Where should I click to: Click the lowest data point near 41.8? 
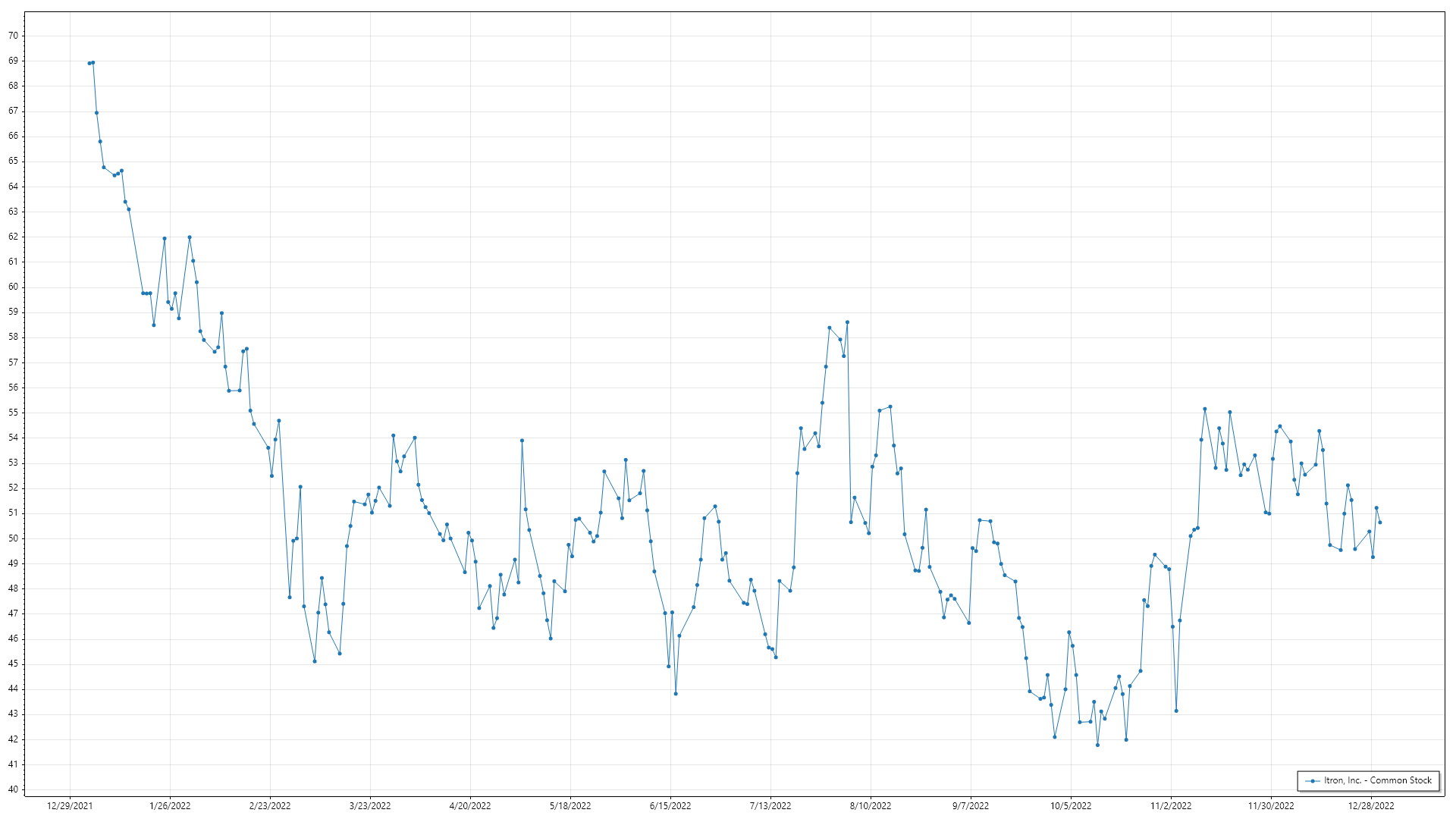1097,745
